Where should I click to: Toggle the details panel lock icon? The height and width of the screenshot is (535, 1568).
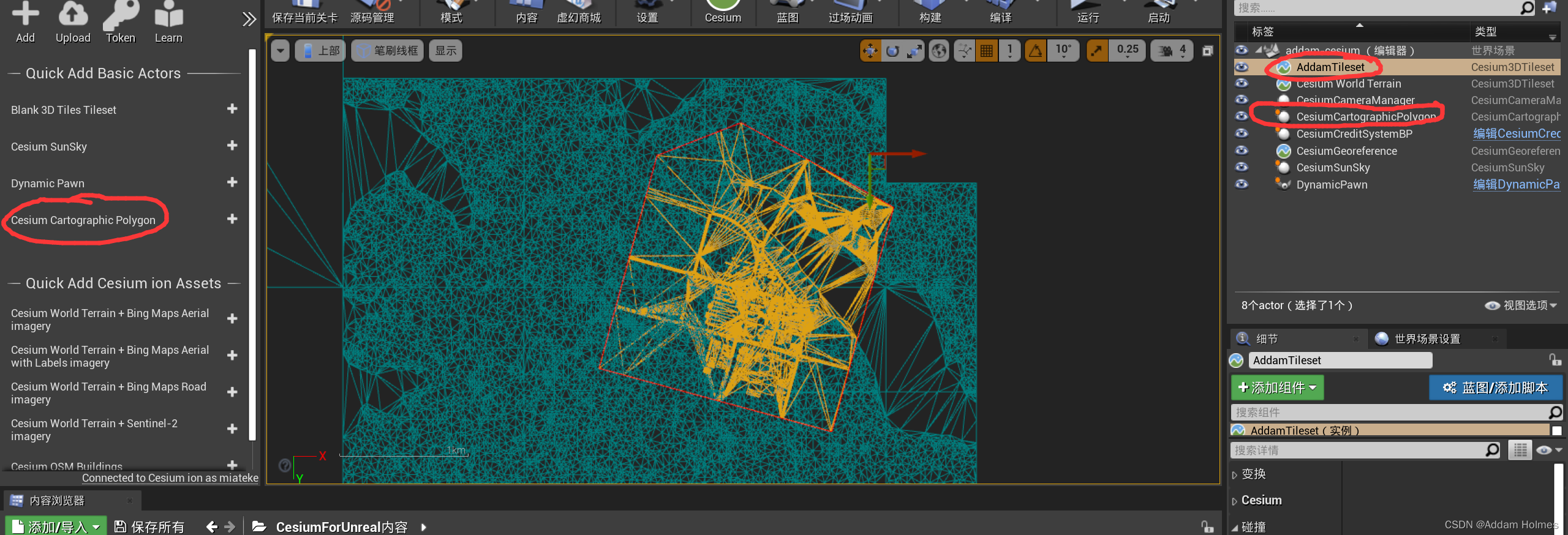point(1555,360)
